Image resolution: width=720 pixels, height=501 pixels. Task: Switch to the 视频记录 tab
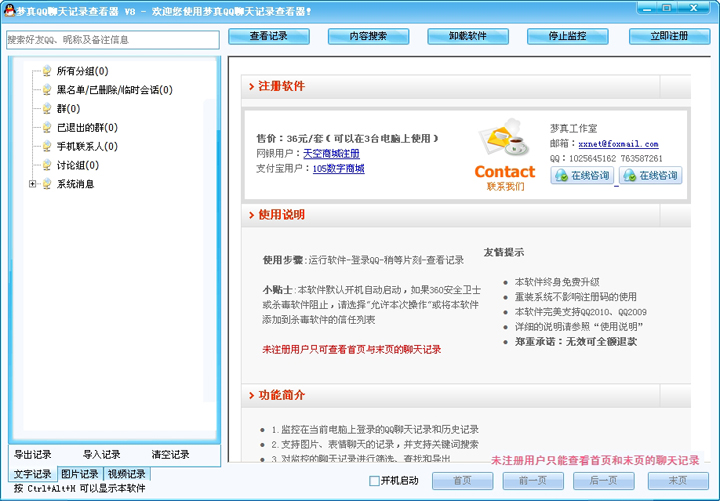pyautogui.click(x=127, y=474)
